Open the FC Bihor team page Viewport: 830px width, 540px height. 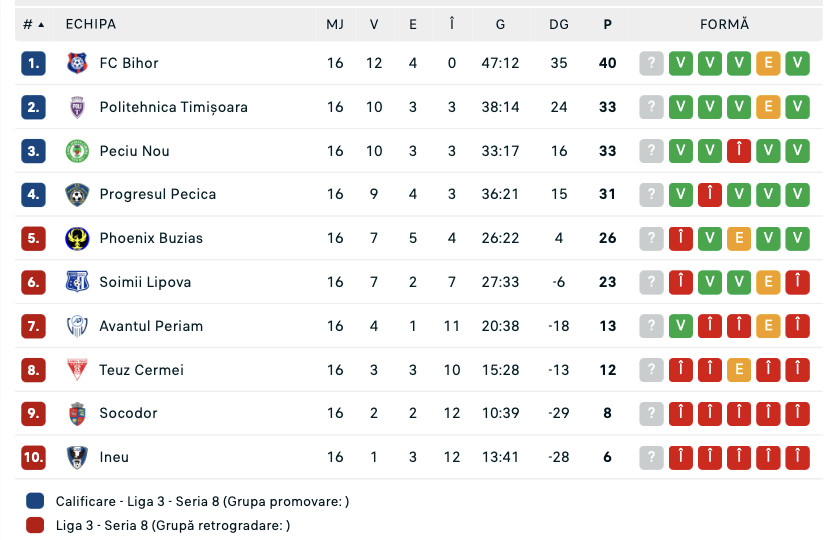[x=129, y=63]
